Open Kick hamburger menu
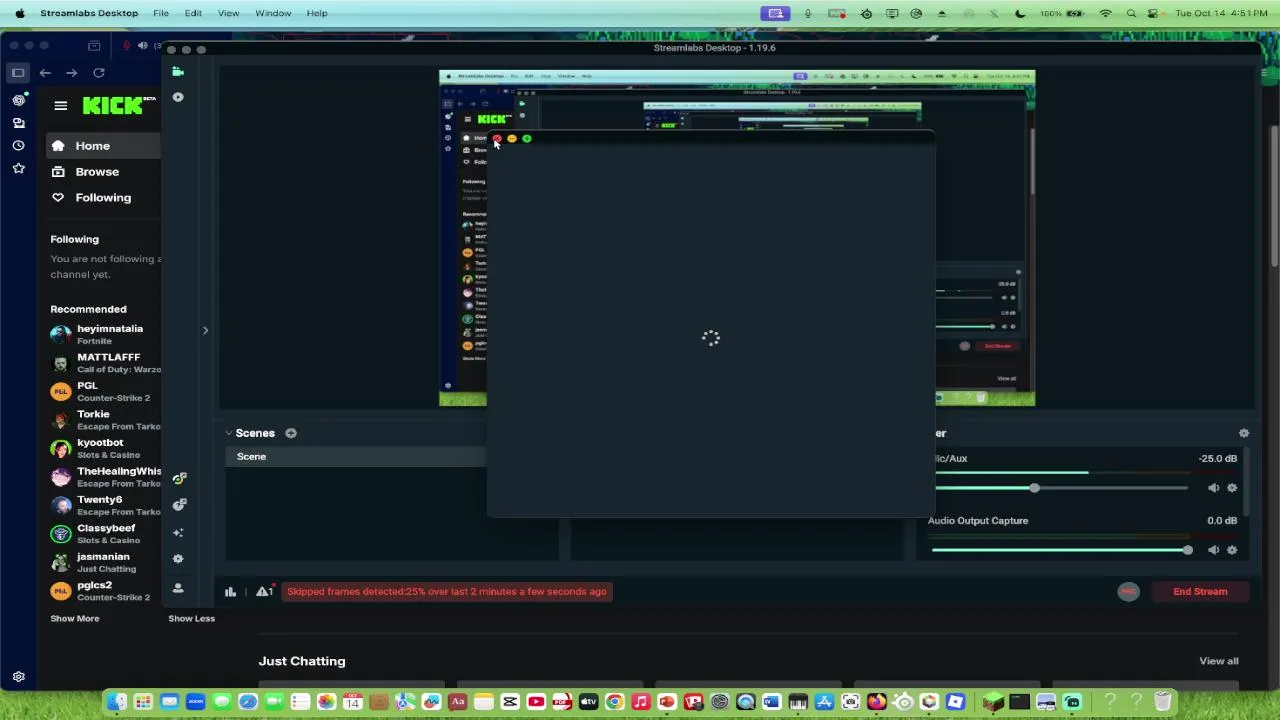The image size is (1280, 720). point(61,106)
